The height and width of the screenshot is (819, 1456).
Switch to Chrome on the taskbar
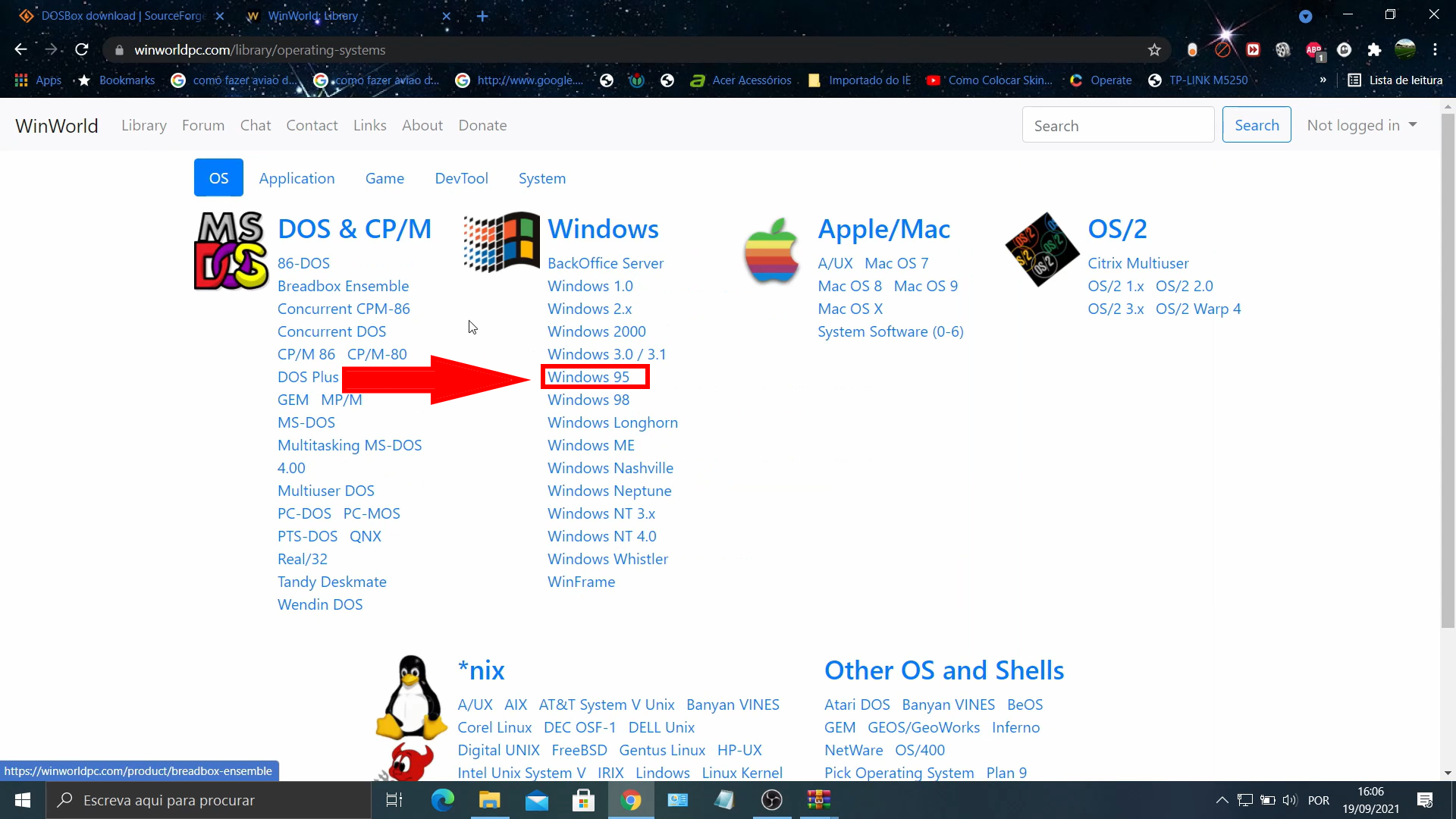[x=631, y=800]
